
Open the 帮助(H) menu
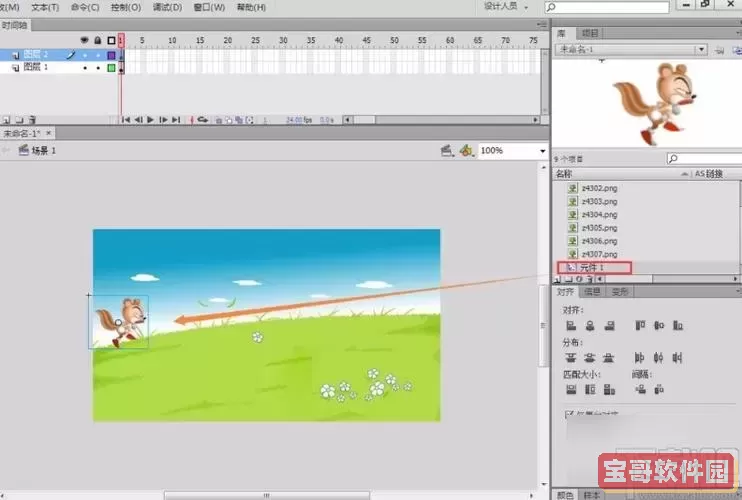251,7
